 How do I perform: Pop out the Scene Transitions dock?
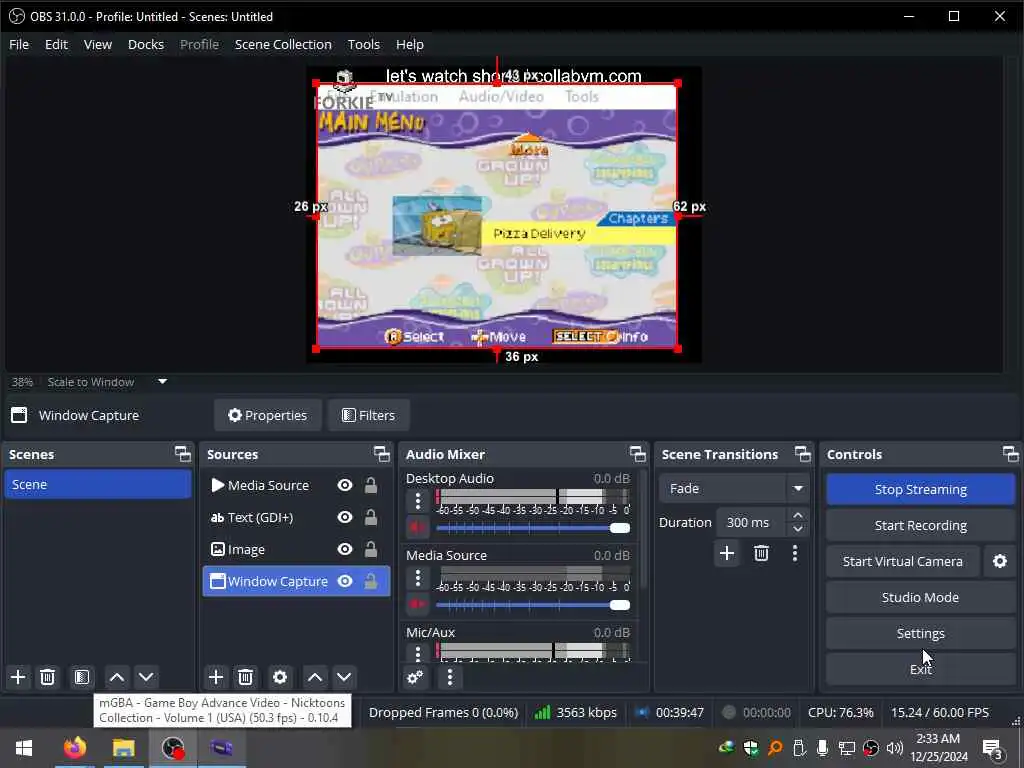803,454
